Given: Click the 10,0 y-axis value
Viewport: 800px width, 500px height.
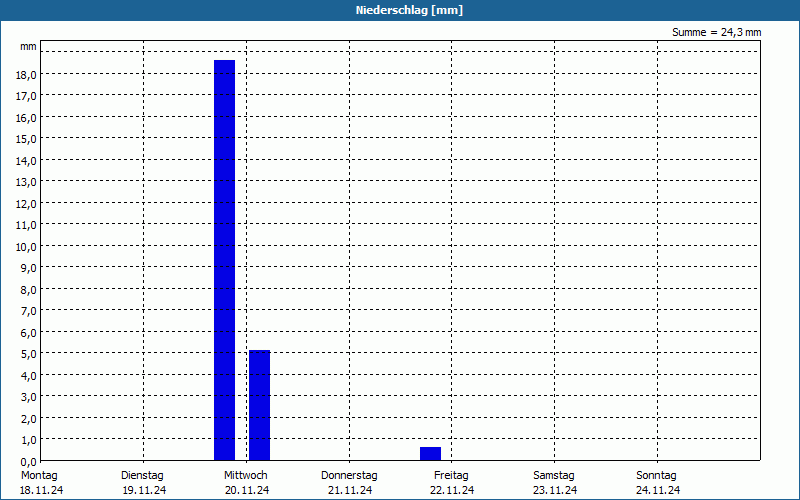Looking at the screenshot, I should (26, 246).
